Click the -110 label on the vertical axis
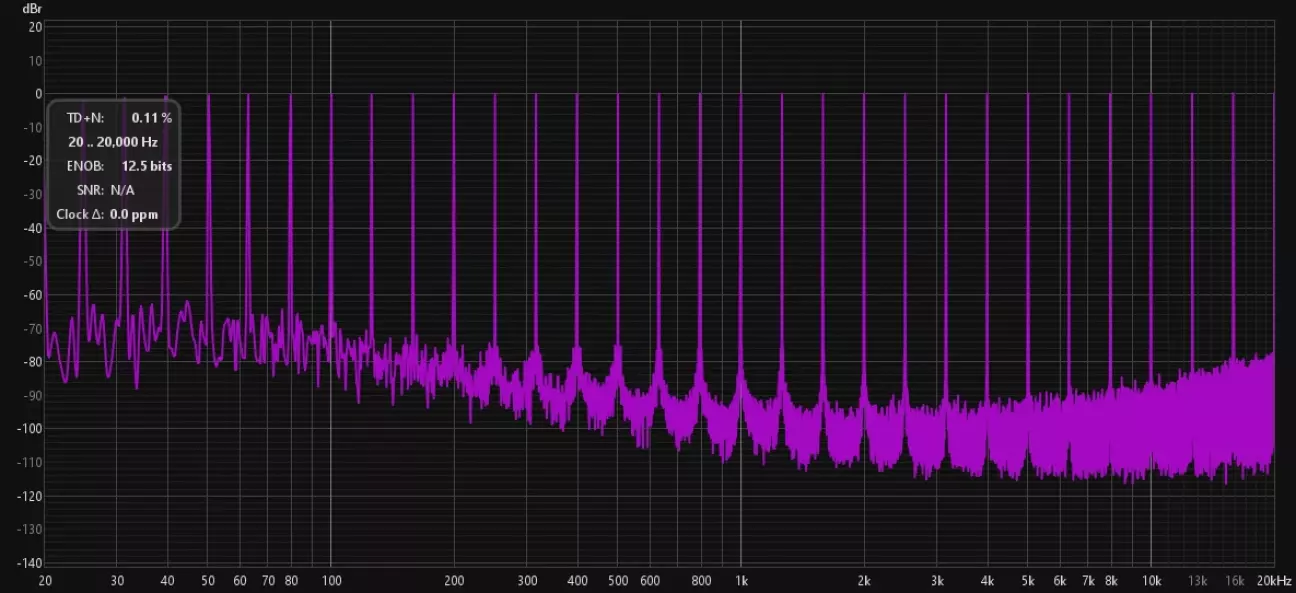The height and width of the screenshot is (593, 1296). coord(30,462)
